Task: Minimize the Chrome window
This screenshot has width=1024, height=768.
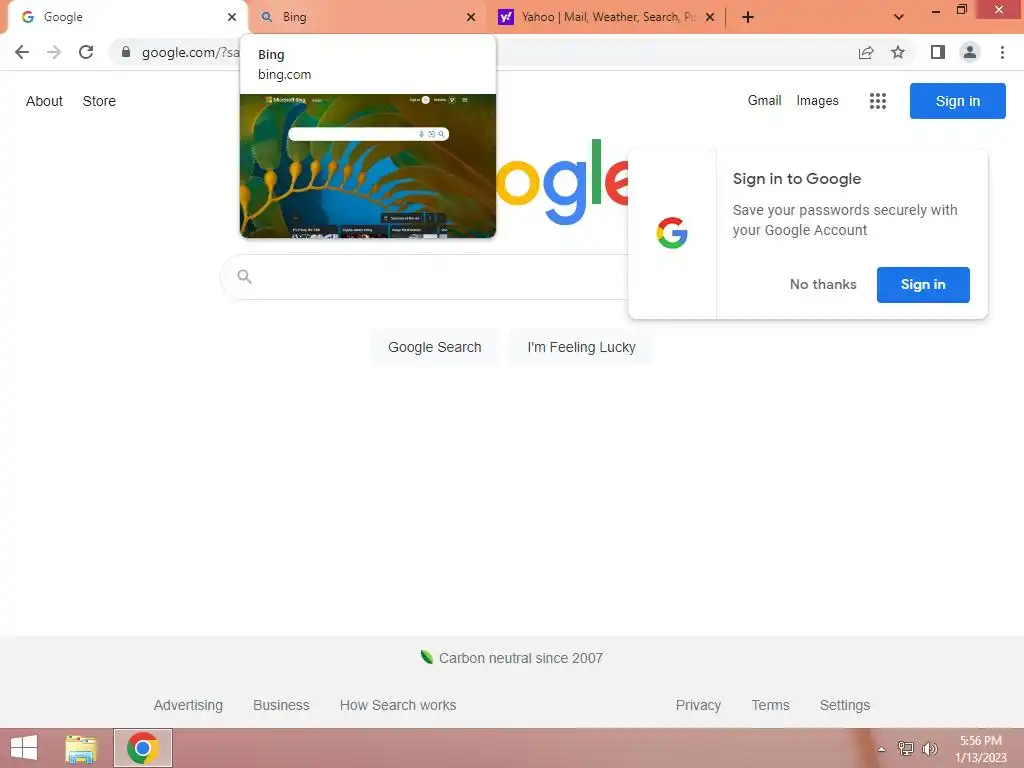Action: pos(935,11)
